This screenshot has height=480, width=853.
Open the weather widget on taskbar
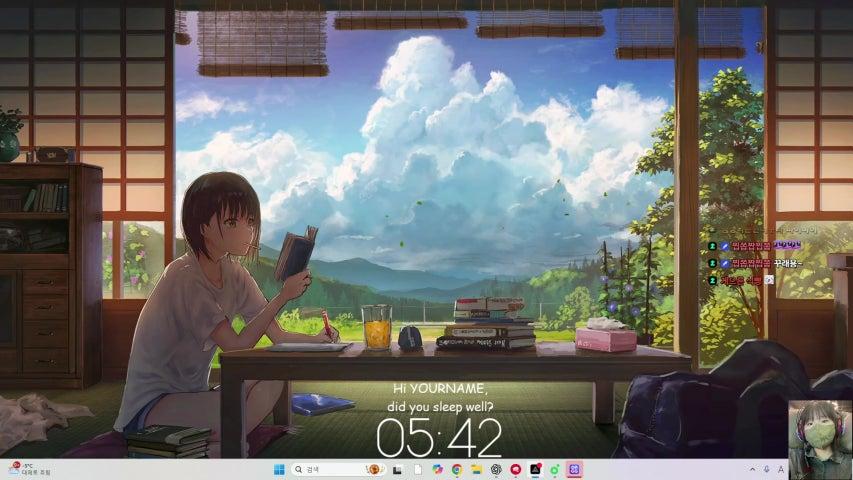[30, 470]
